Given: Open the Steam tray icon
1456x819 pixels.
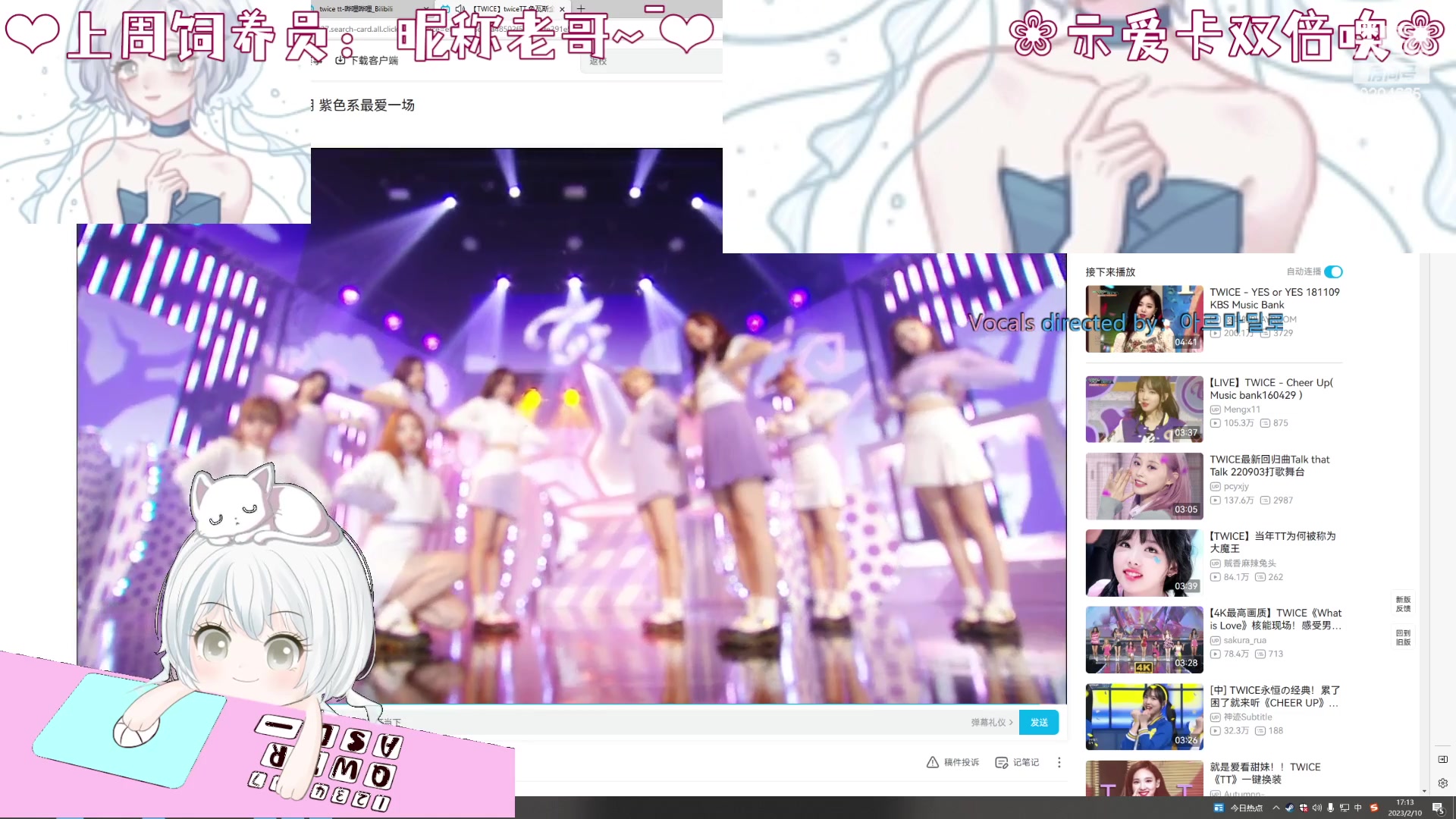Looking at the screenshot, I should (x=1289, y=808).
